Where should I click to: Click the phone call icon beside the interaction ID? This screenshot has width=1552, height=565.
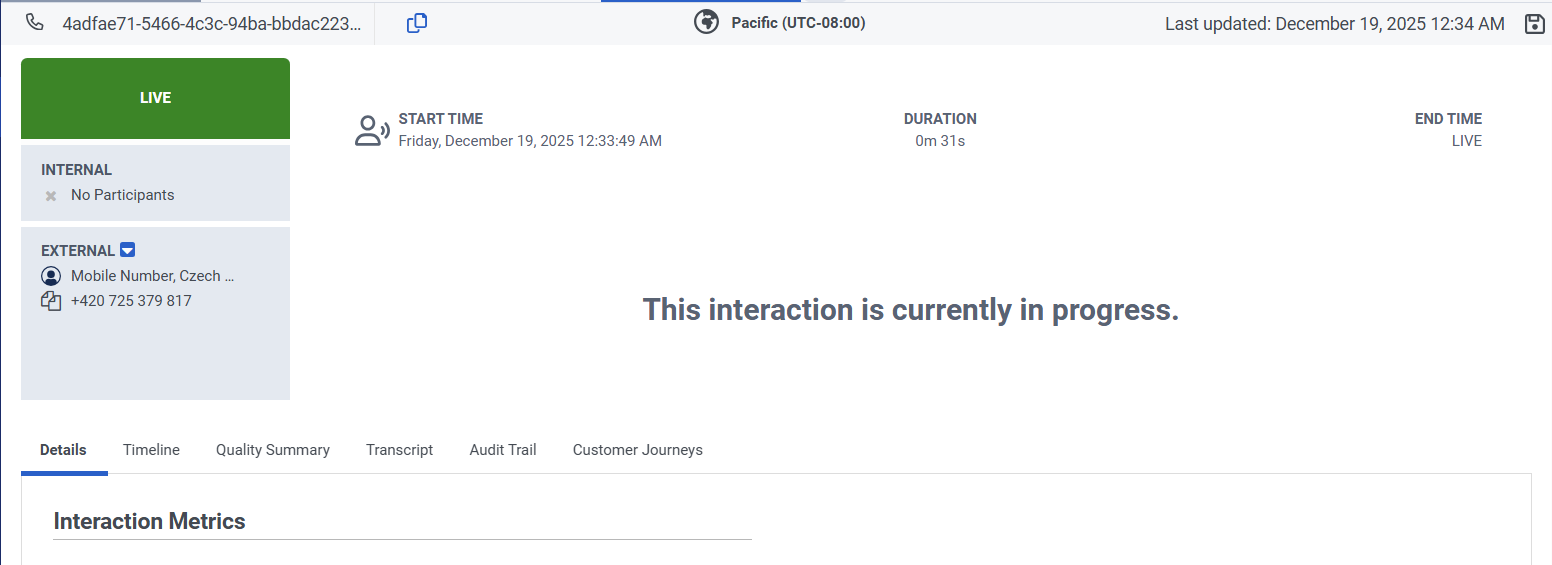coord(34,23)
